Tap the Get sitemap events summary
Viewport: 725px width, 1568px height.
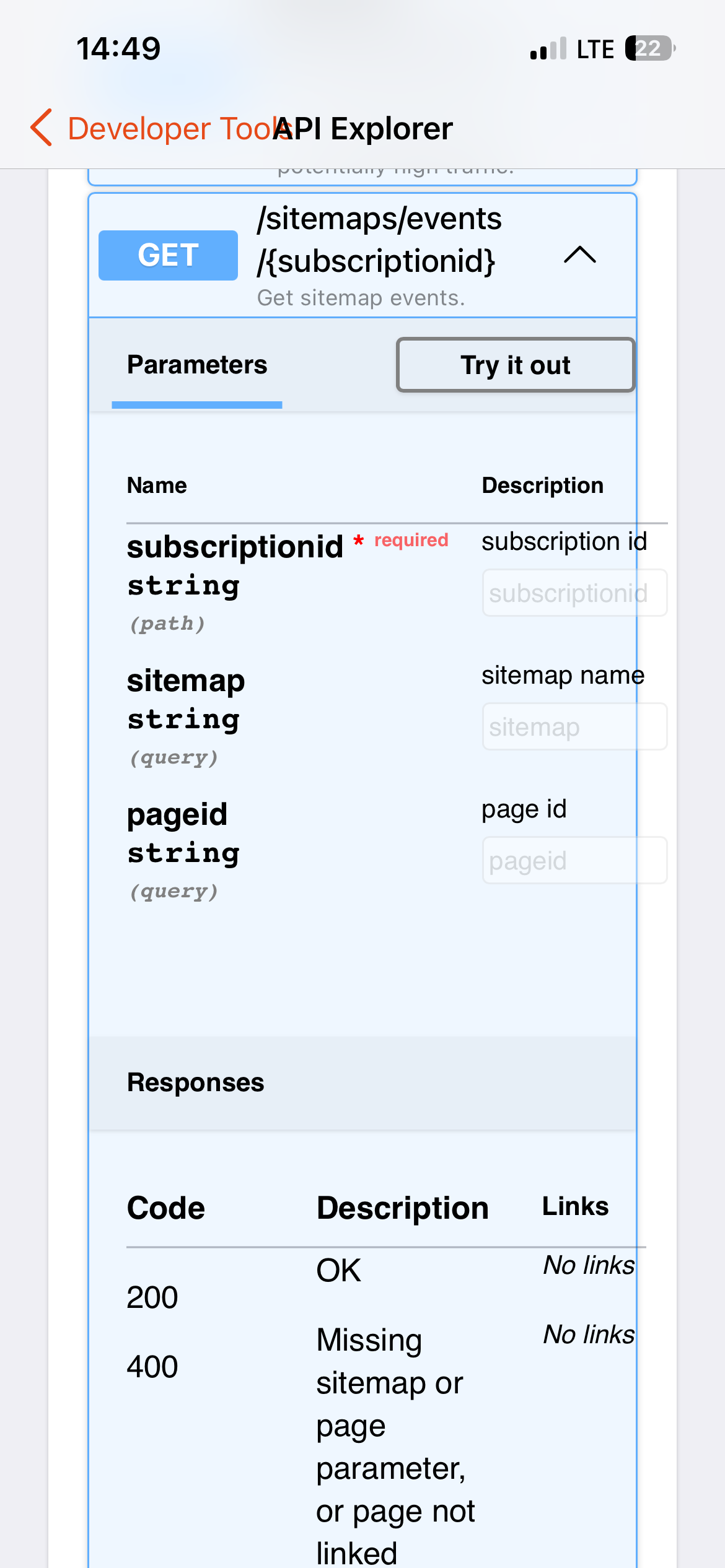(361, 298)
